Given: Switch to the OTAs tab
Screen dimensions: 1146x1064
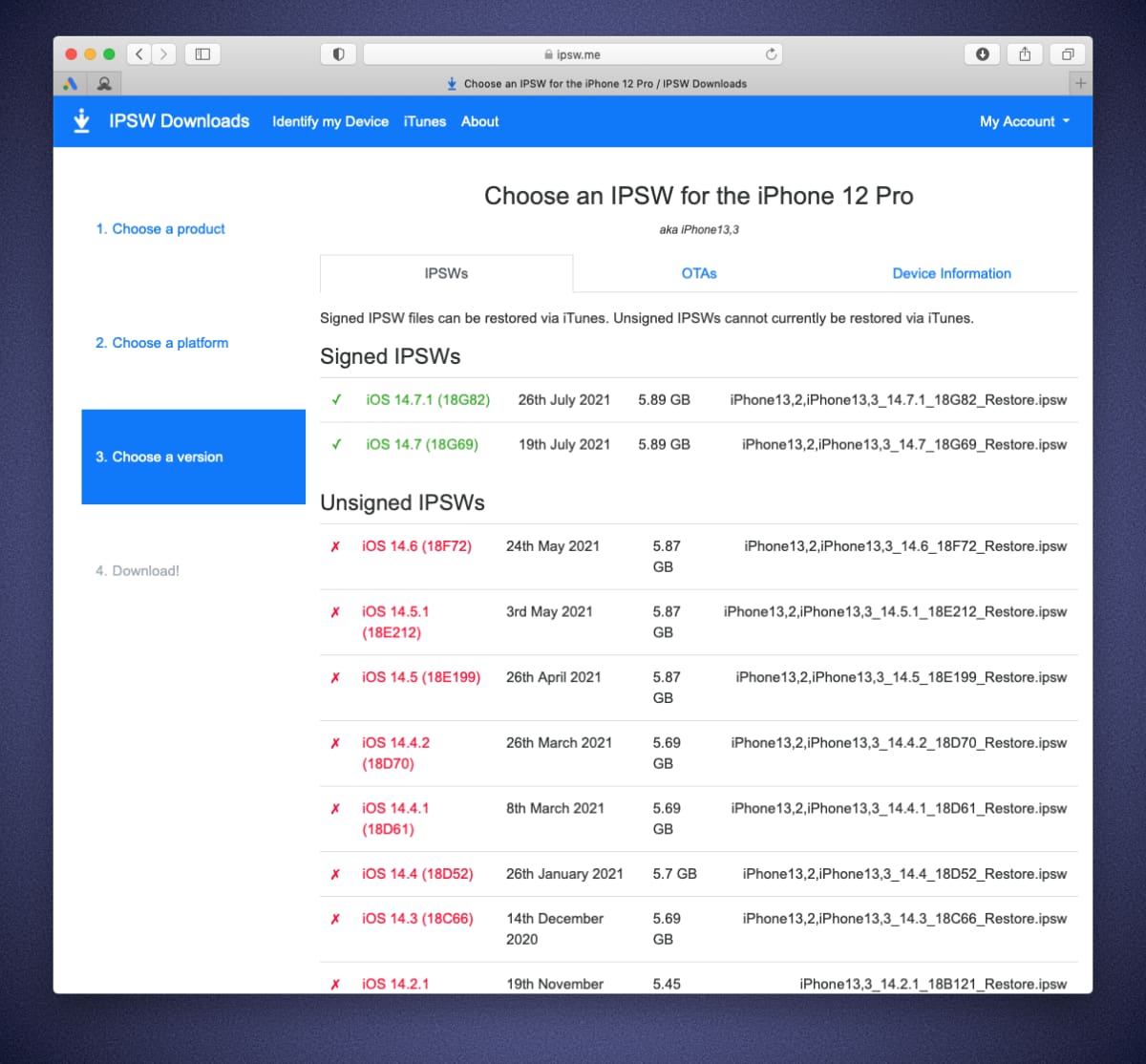Looking at the screenshot, I should (x=699, y=273).
